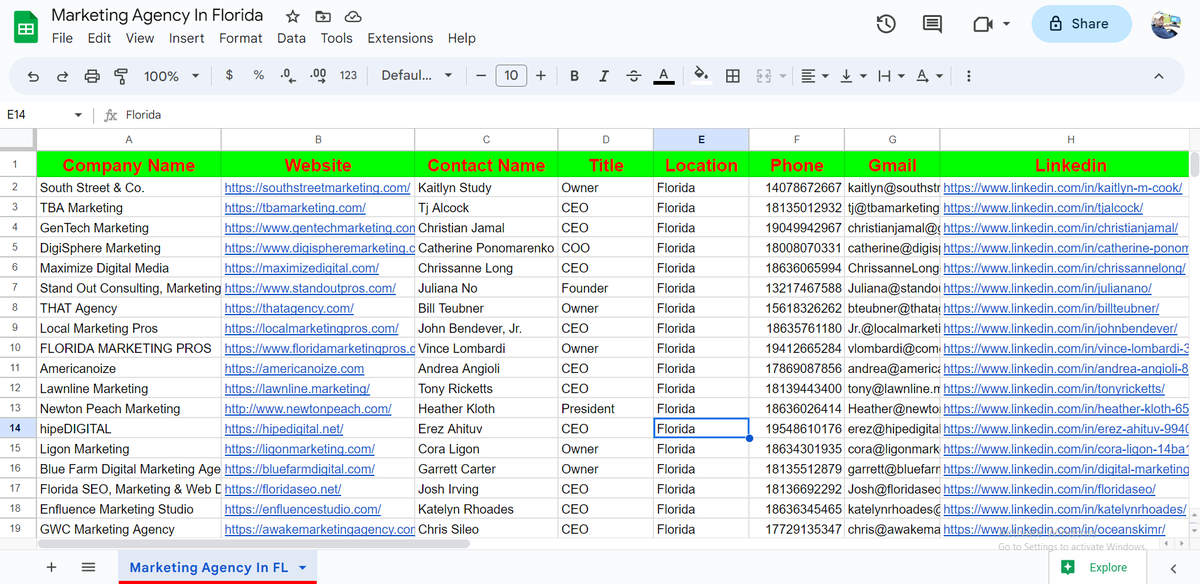Check the cloud save status icon
The height and width of the screenshot is (584, 1200).
point(352,16)
